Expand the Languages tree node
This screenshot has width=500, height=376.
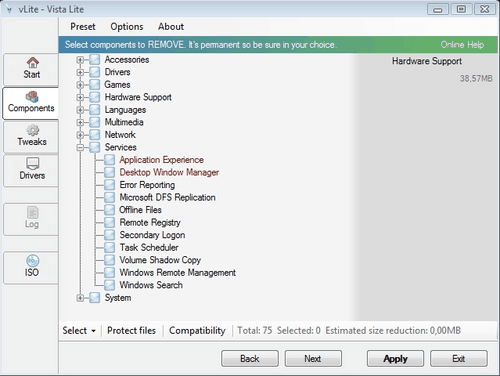tap(80, 110)
